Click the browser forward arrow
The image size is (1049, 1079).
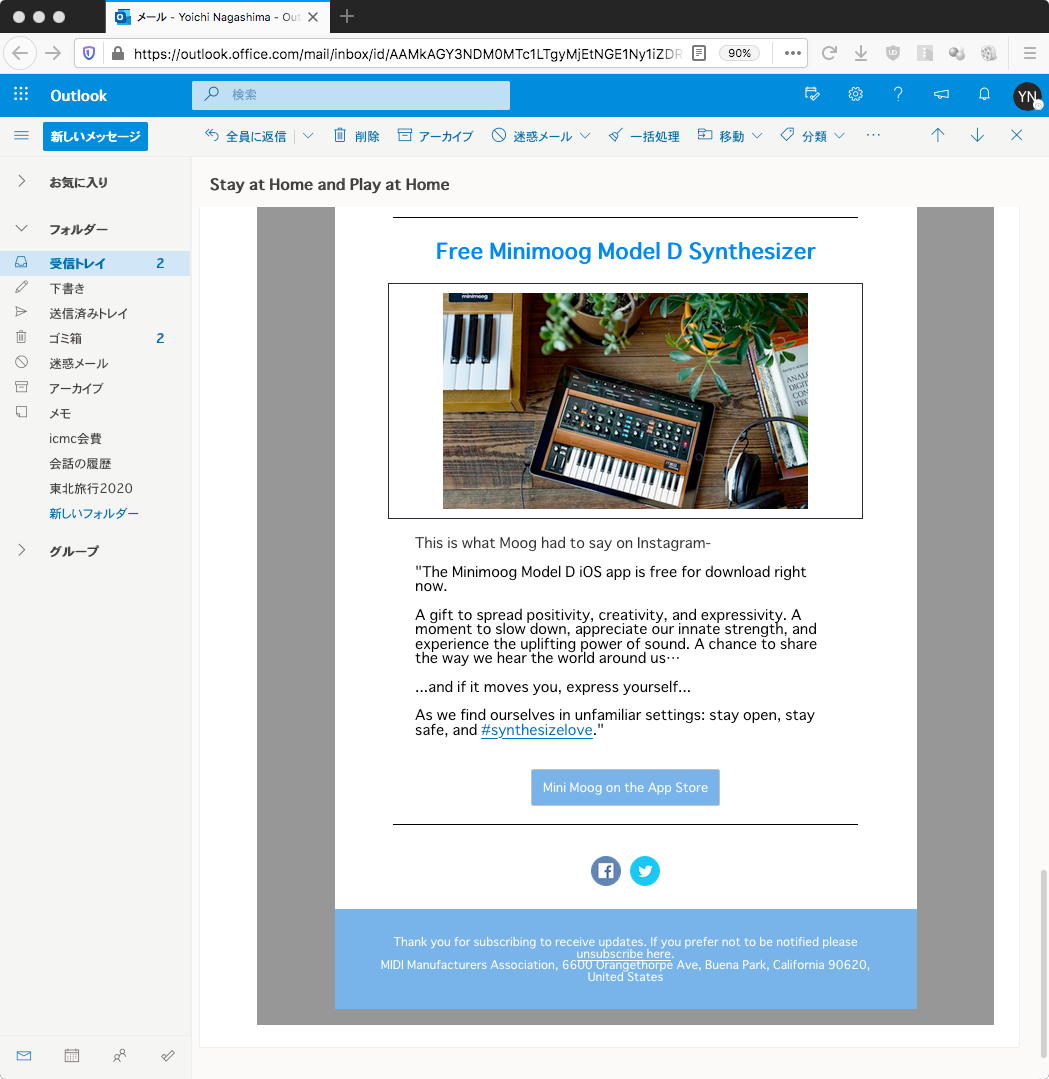(53, 53)
